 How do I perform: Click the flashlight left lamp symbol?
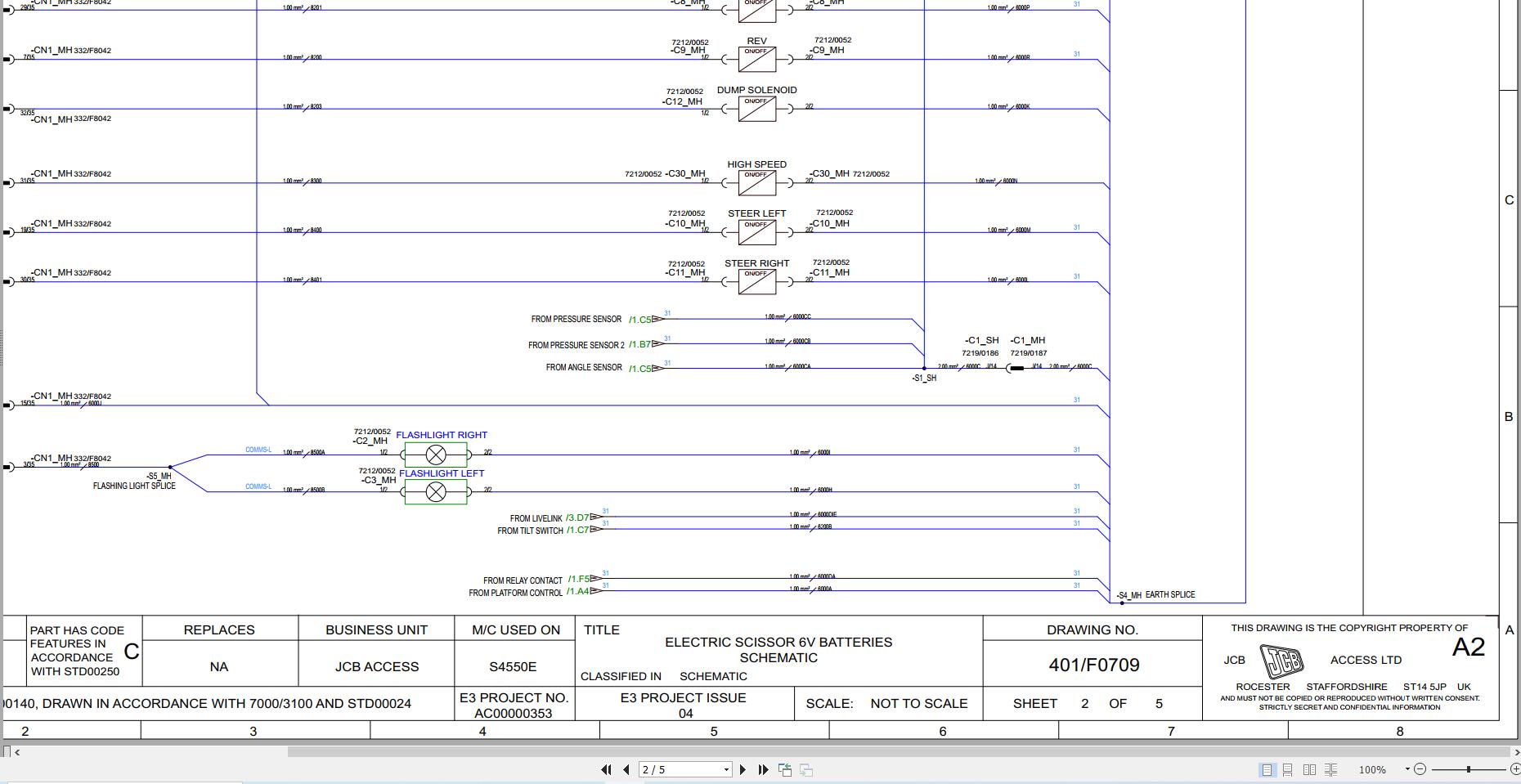pos(436,491)
